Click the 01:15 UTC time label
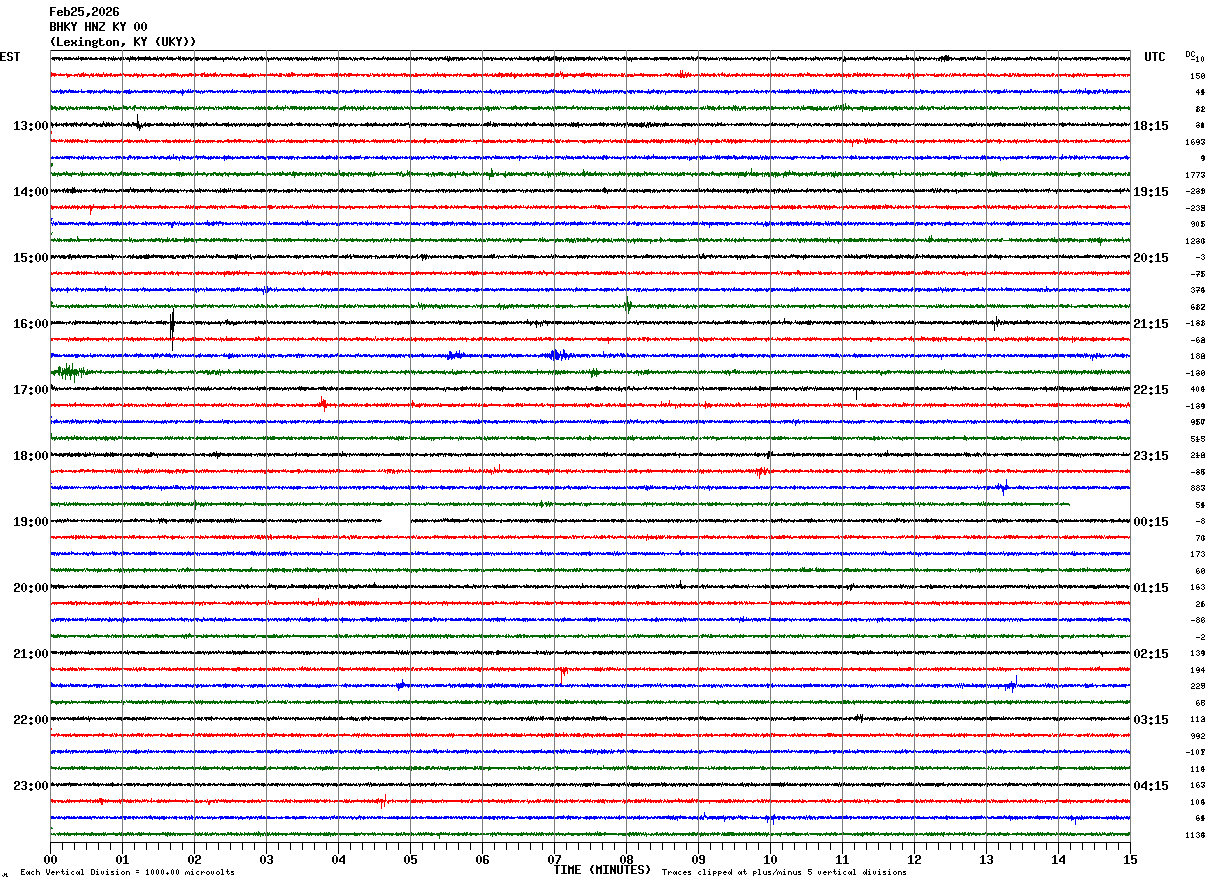 1151,588
